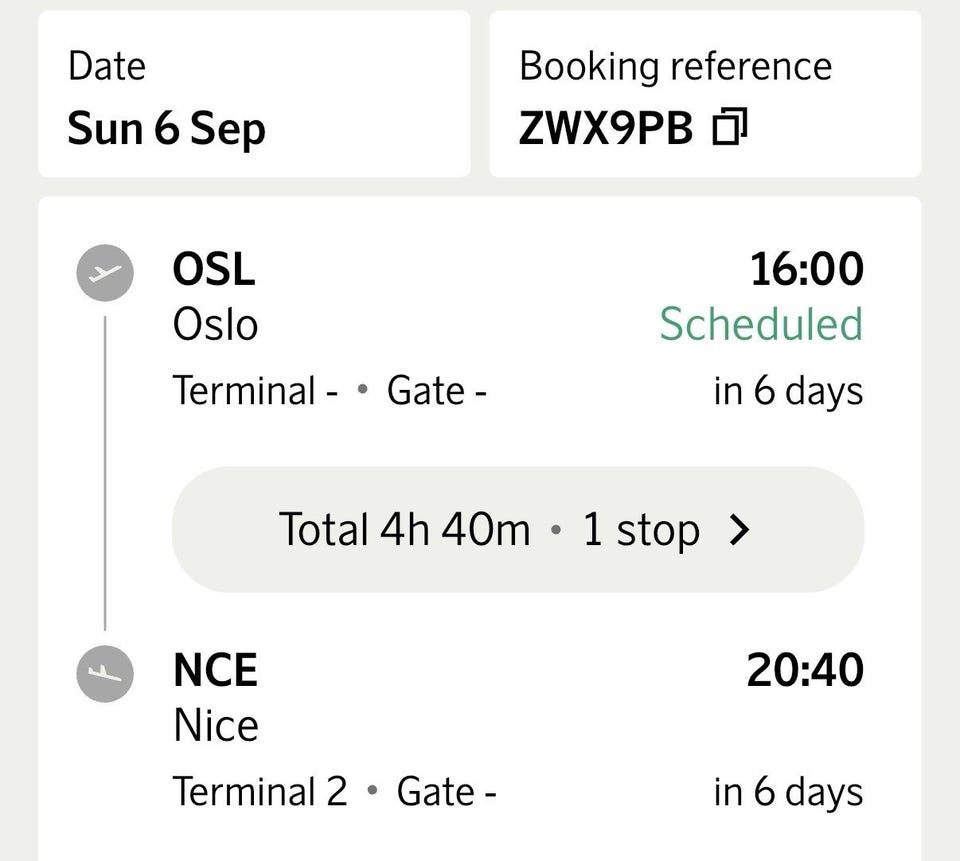The image size is (960, 861).
Task: Click the Oslo city name
Action: 215,325
